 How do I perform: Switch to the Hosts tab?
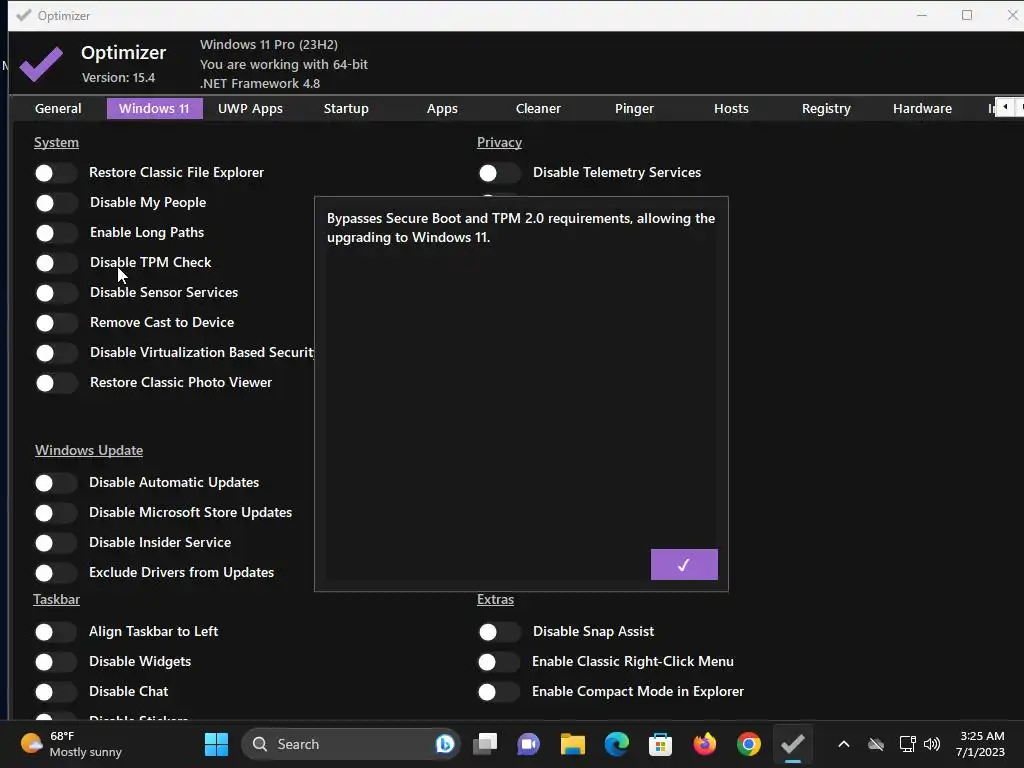click(731, 108)
